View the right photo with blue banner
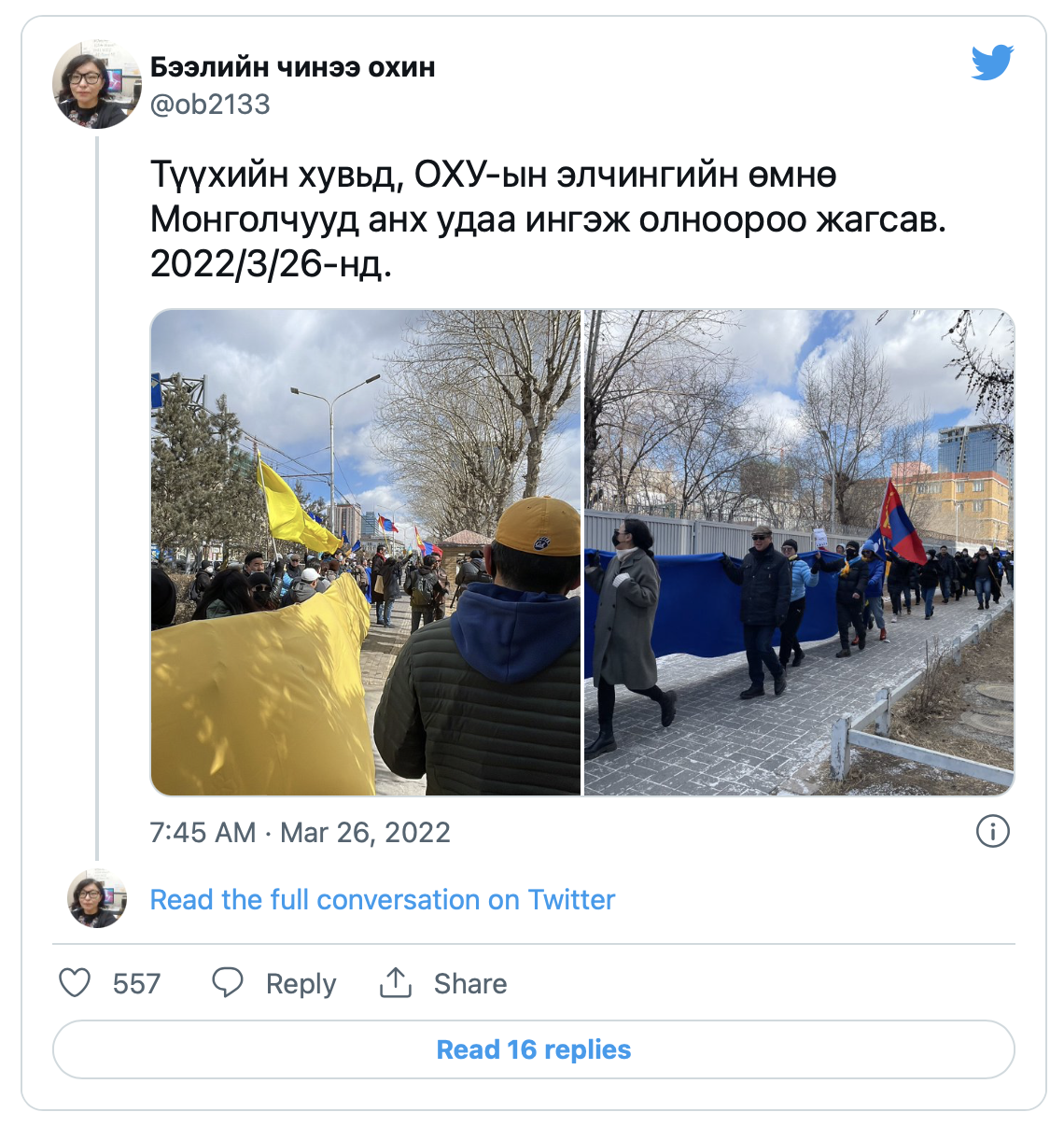Screen dimensions: 1064x1126 (799, 553)
